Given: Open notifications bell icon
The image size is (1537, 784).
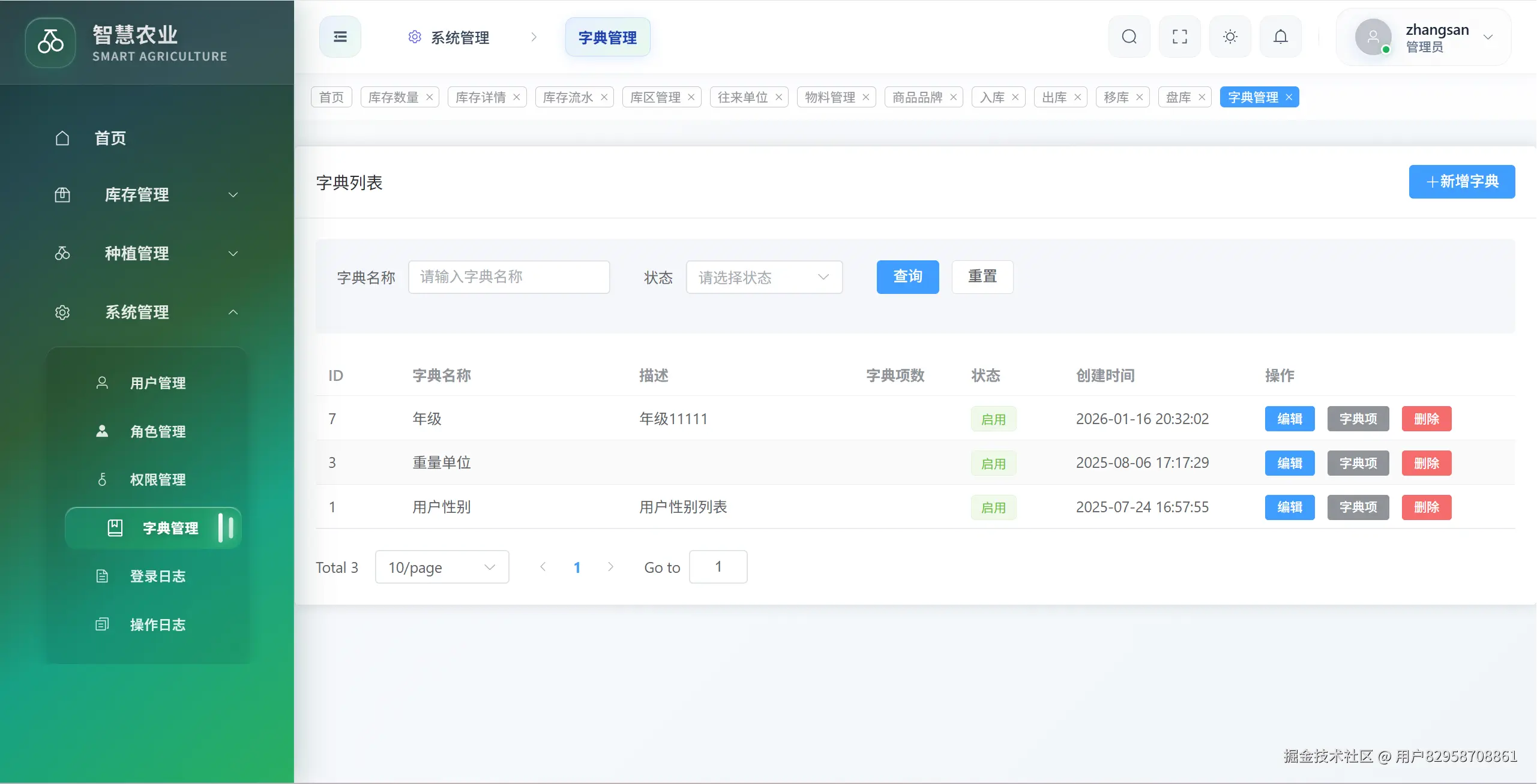Looking at the screenshot, I should (1280, 37).
